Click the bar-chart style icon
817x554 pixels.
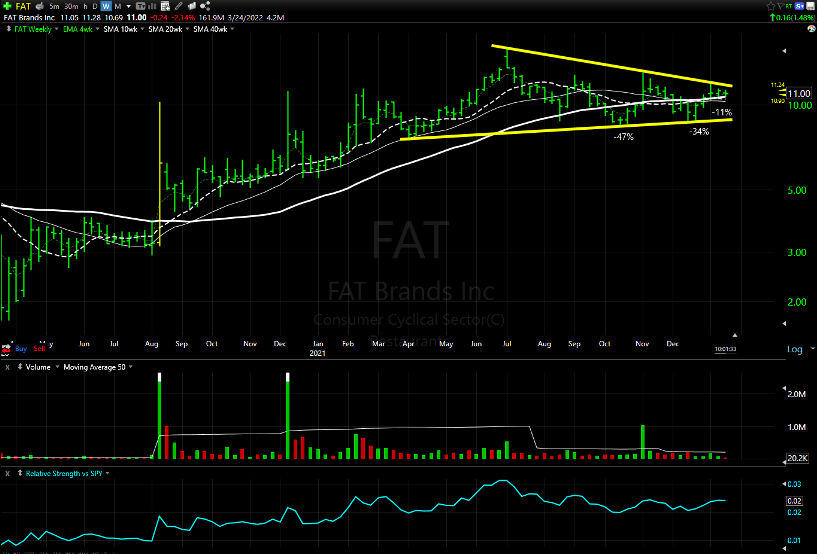153,6
